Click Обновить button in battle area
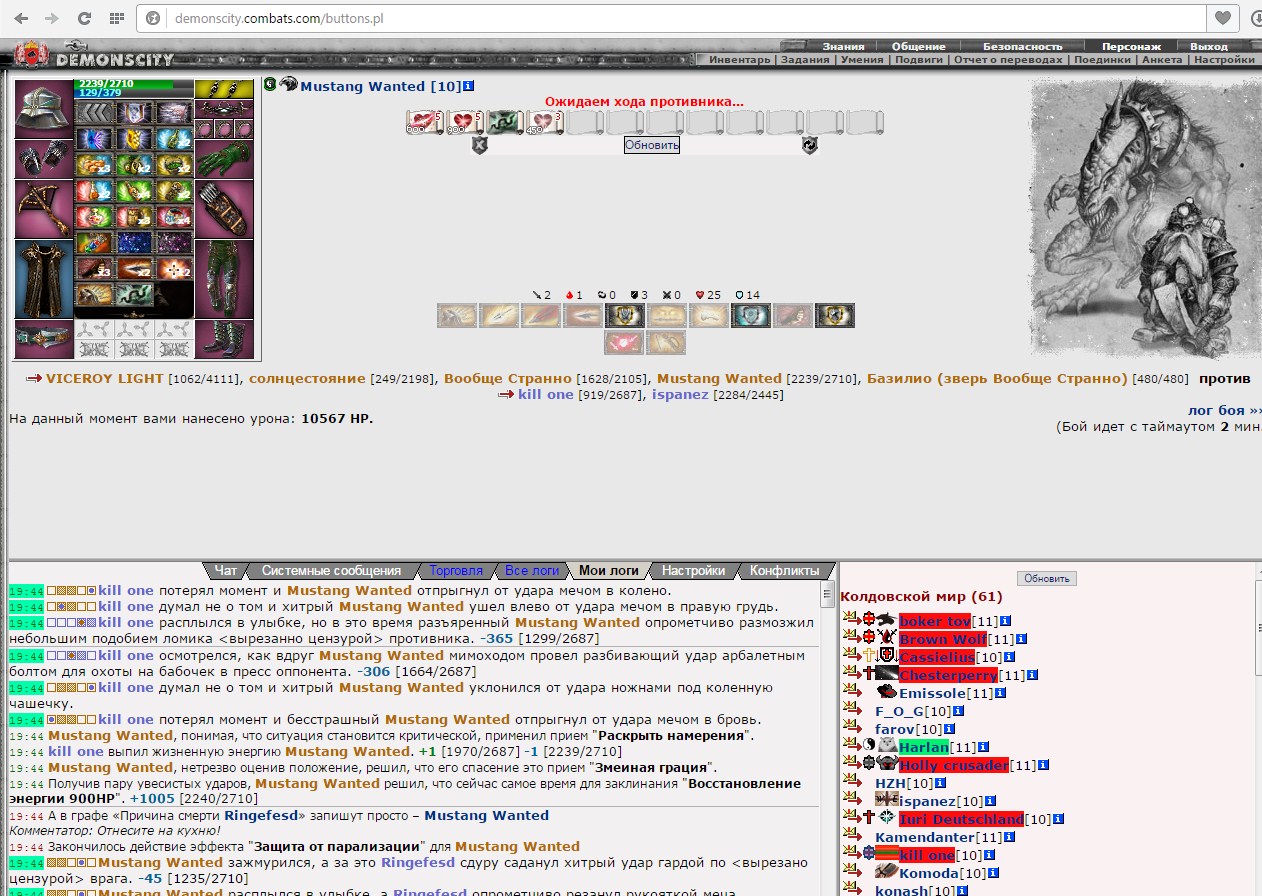 coord(652,145)
